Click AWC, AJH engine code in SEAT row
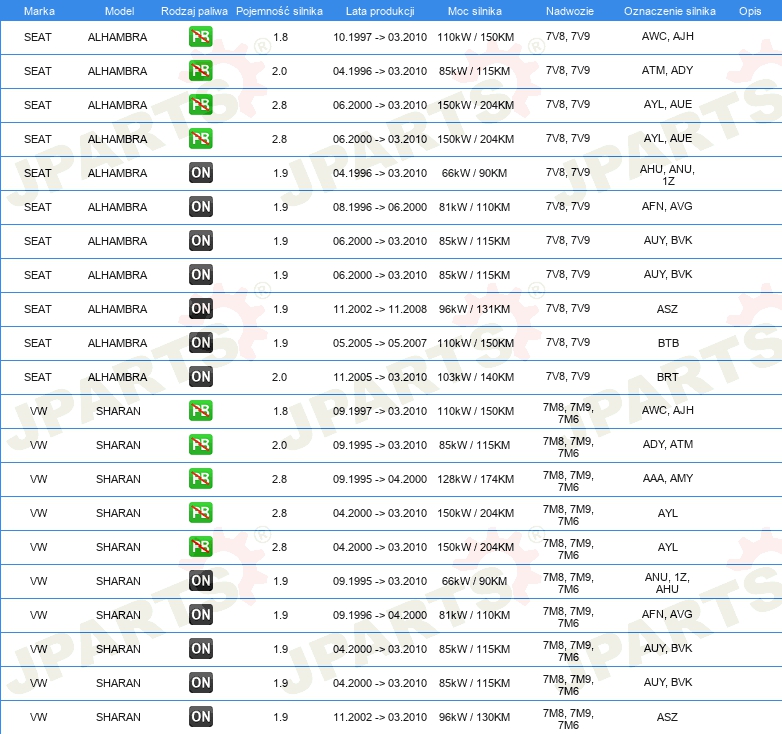 667,36
